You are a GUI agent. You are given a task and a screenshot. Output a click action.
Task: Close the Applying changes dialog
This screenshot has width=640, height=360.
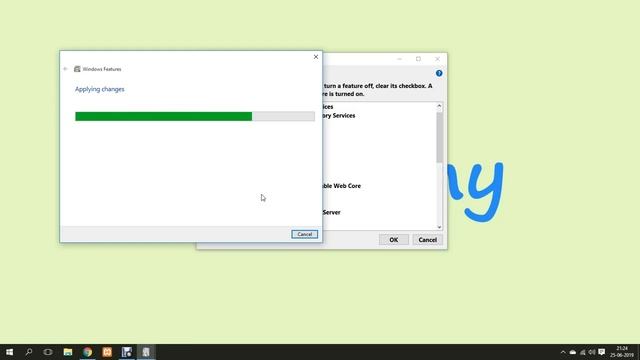click(316, 57)
